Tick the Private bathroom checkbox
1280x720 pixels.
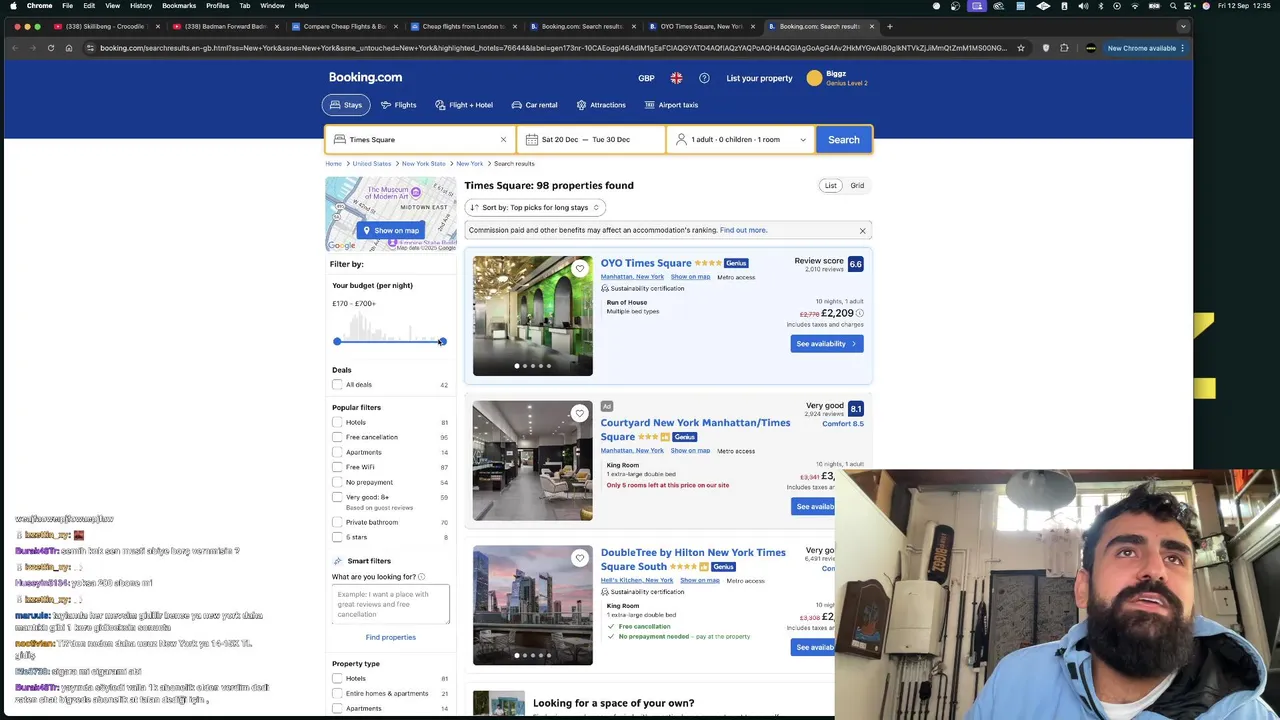337,523
